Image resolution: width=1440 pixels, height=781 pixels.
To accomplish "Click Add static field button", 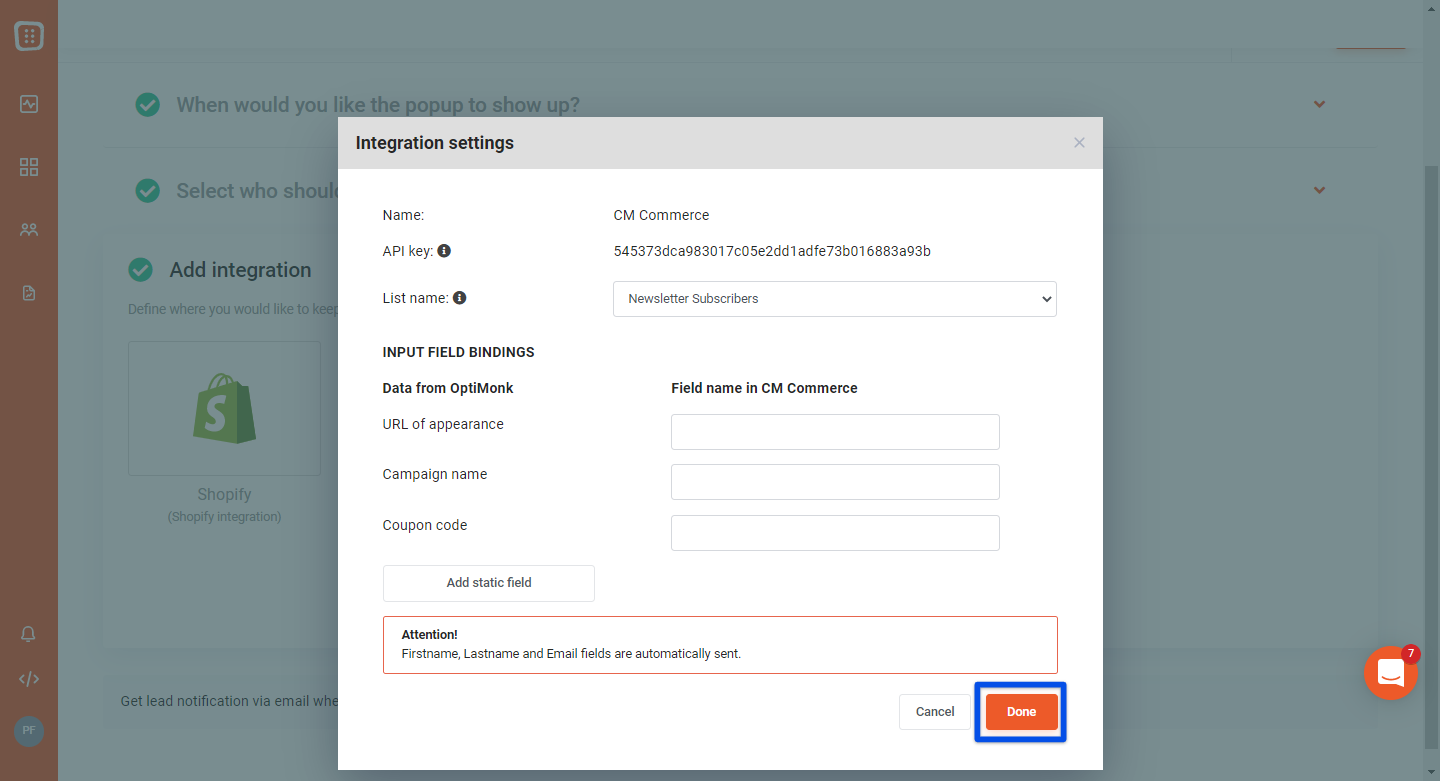I will point(489,583).
